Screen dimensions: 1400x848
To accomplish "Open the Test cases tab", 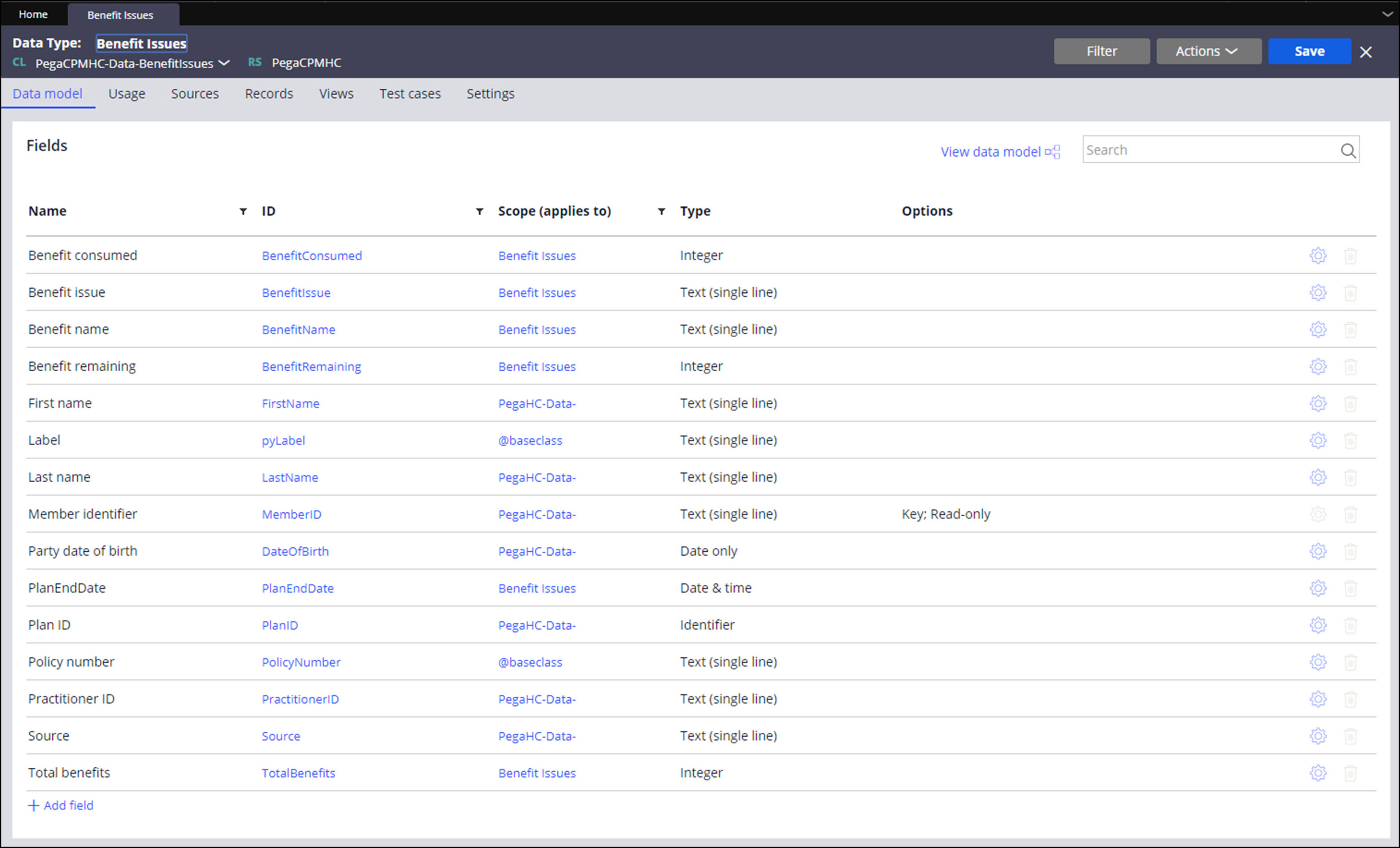I will [410, 94].
